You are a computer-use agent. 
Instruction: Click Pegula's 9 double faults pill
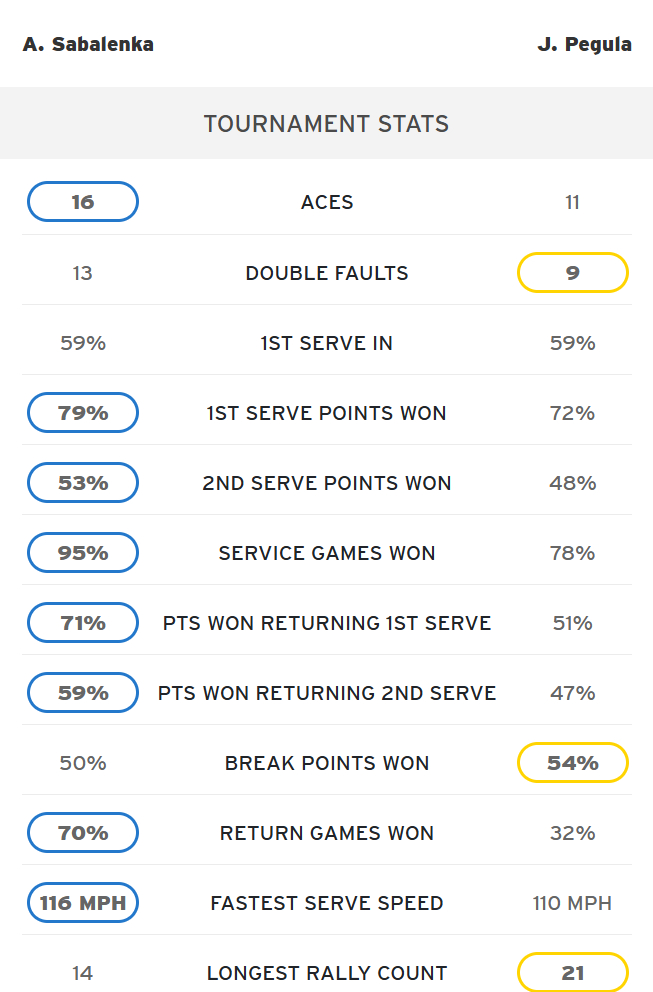[x=573, y=273]
